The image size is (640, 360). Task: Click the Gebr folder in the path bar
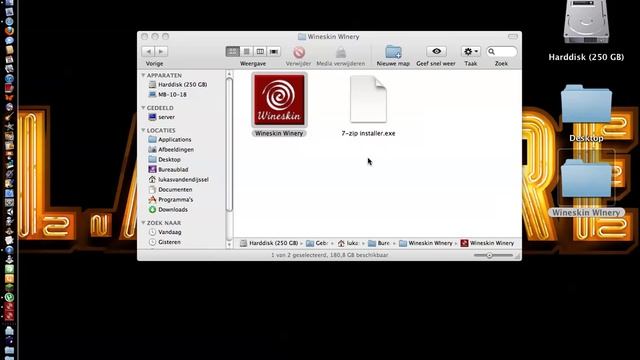pyautogui.click(x=317, y=243)
